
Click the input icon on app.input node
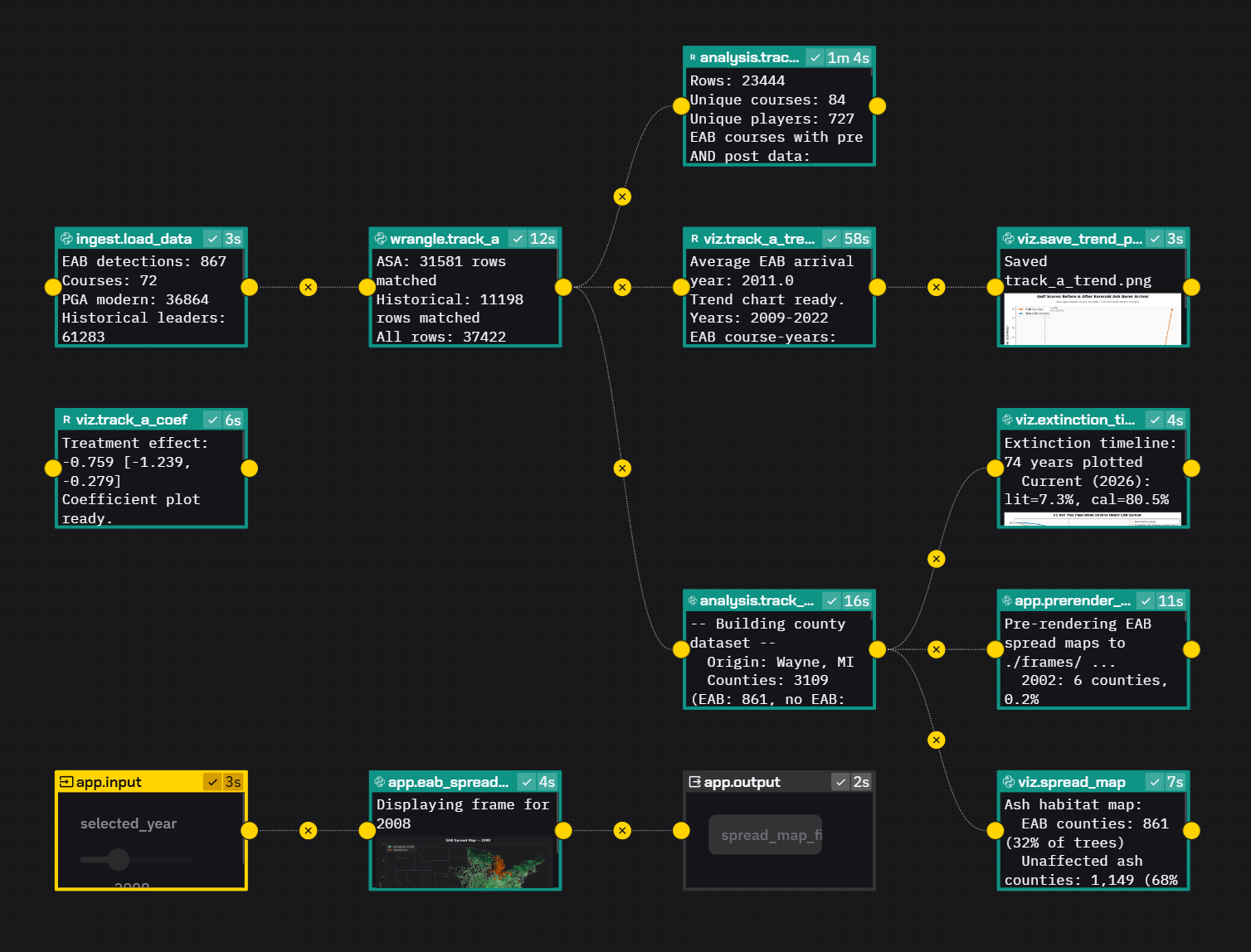(66, 782)
